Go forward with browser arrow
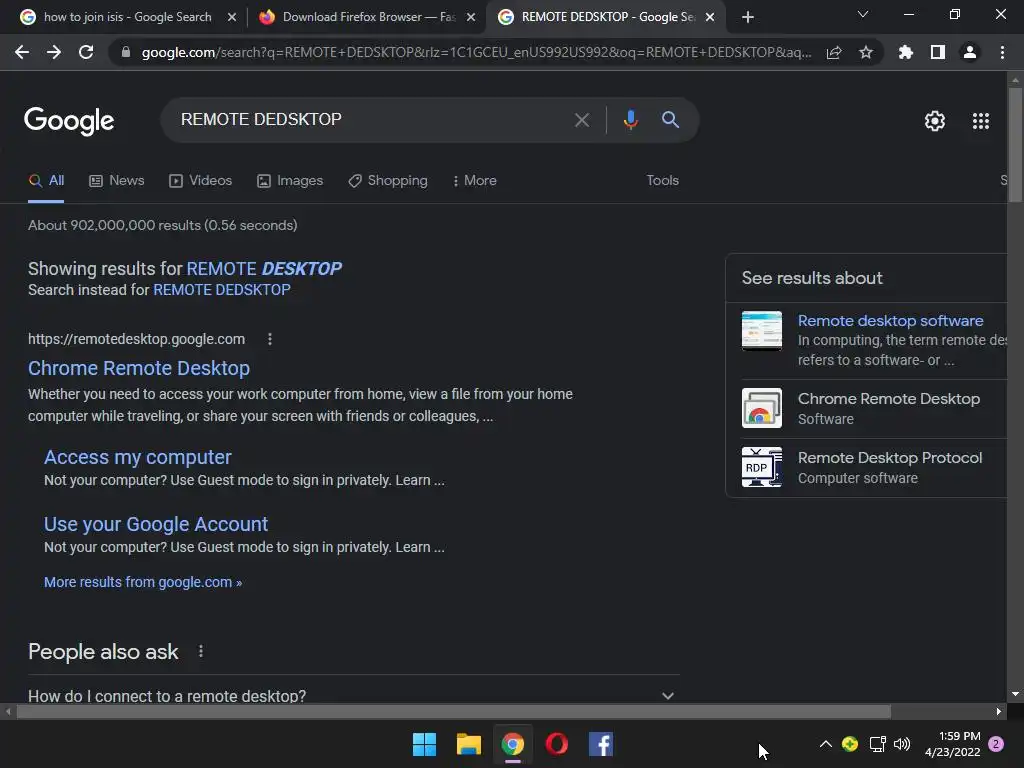1024x768 pixels. click(x=54, y=52)
